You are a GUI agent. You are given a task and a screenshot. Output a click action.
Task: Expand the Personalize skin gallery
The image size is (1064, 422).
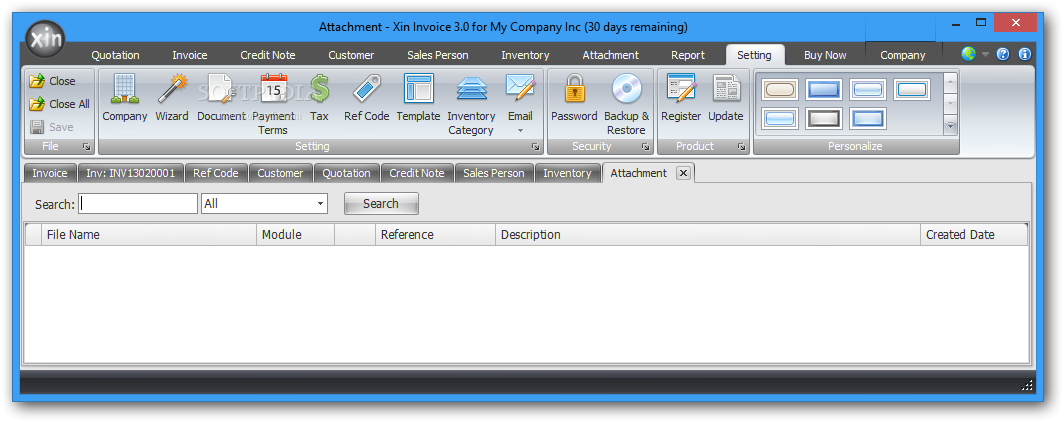pyautogui.click(x=950, y=125)
